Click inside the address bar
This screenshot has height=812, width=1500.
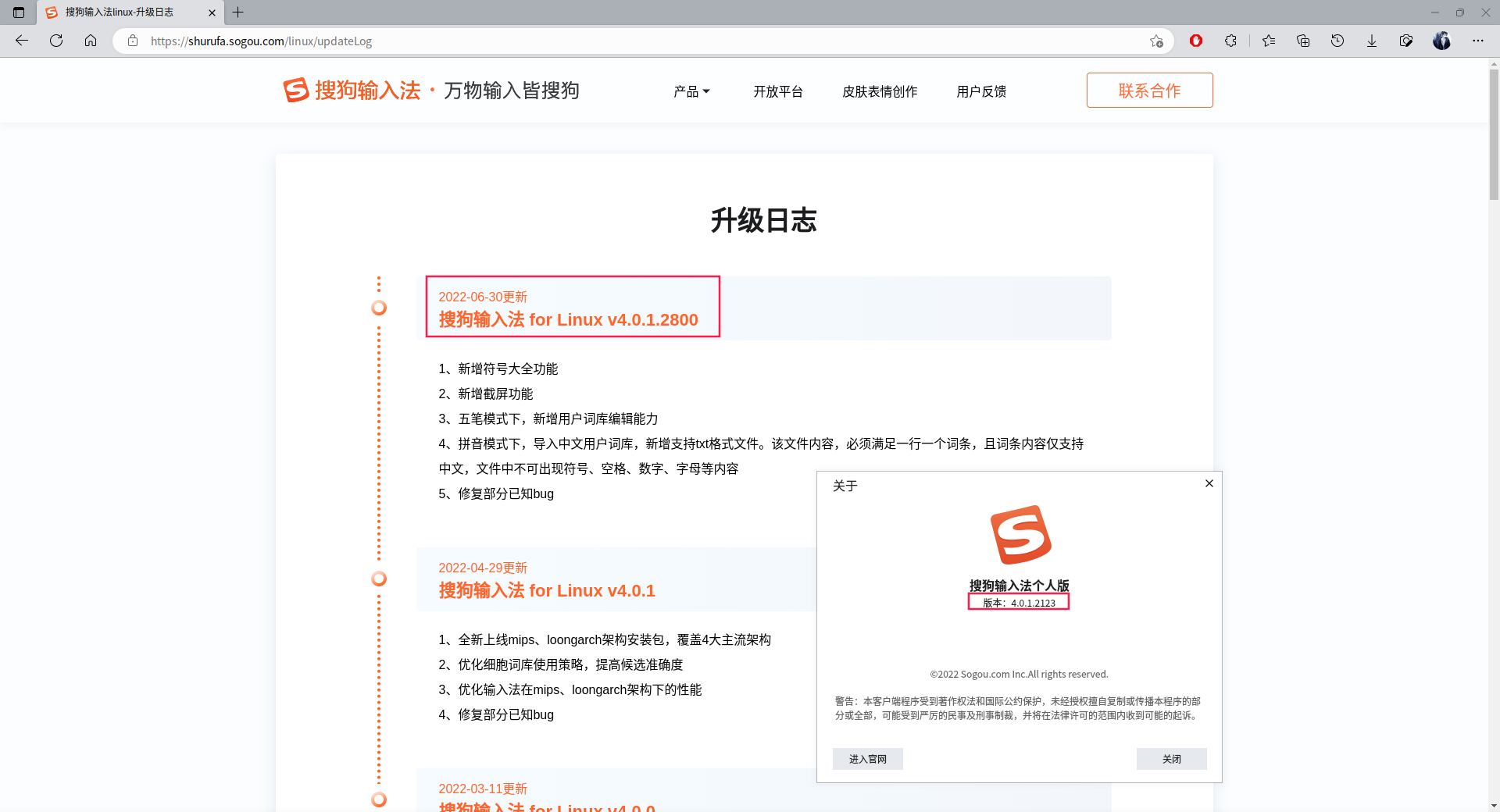[547, 41]
